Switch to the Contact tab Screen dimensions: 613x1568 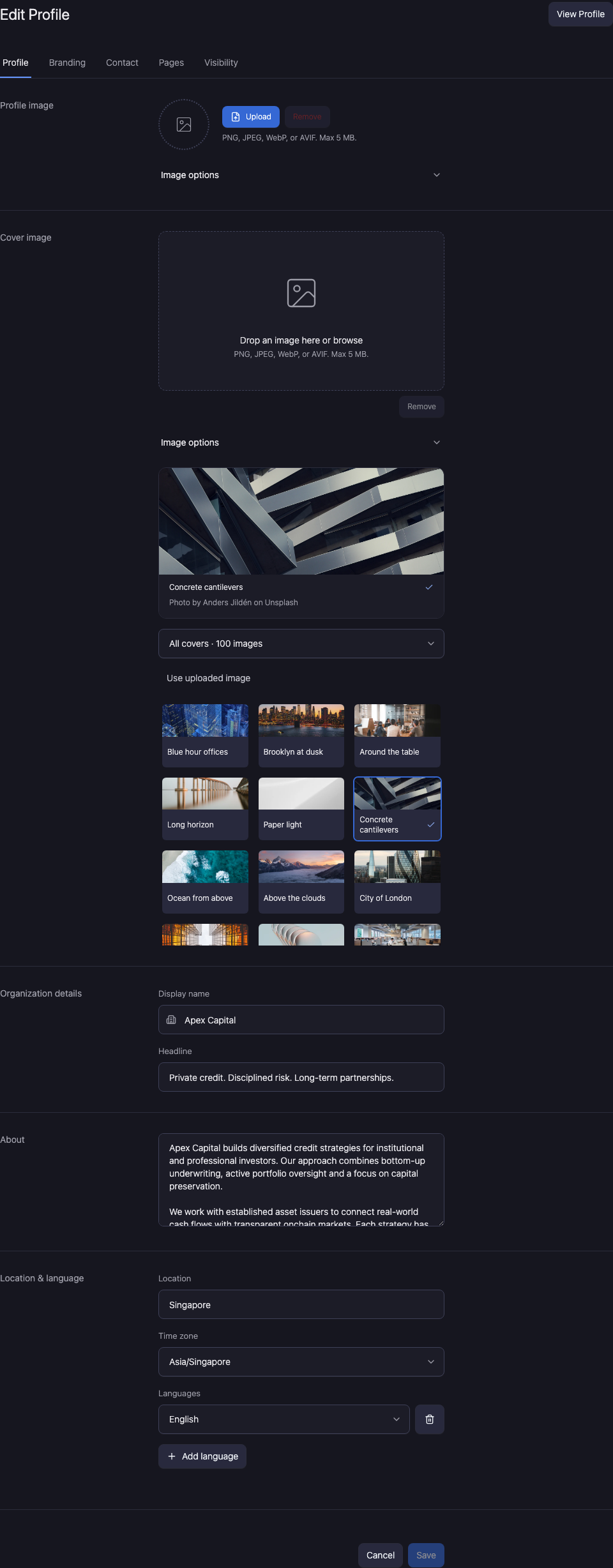tap(122, 63)
